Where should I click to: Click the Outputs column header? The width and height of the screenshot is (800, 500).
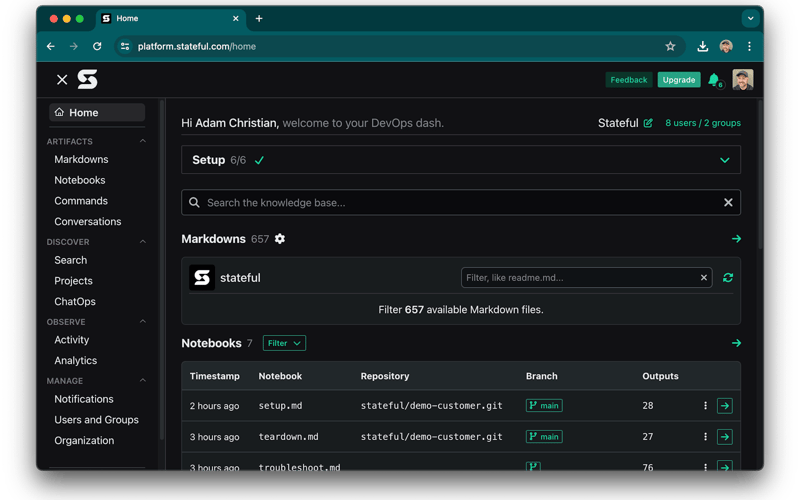660,376
